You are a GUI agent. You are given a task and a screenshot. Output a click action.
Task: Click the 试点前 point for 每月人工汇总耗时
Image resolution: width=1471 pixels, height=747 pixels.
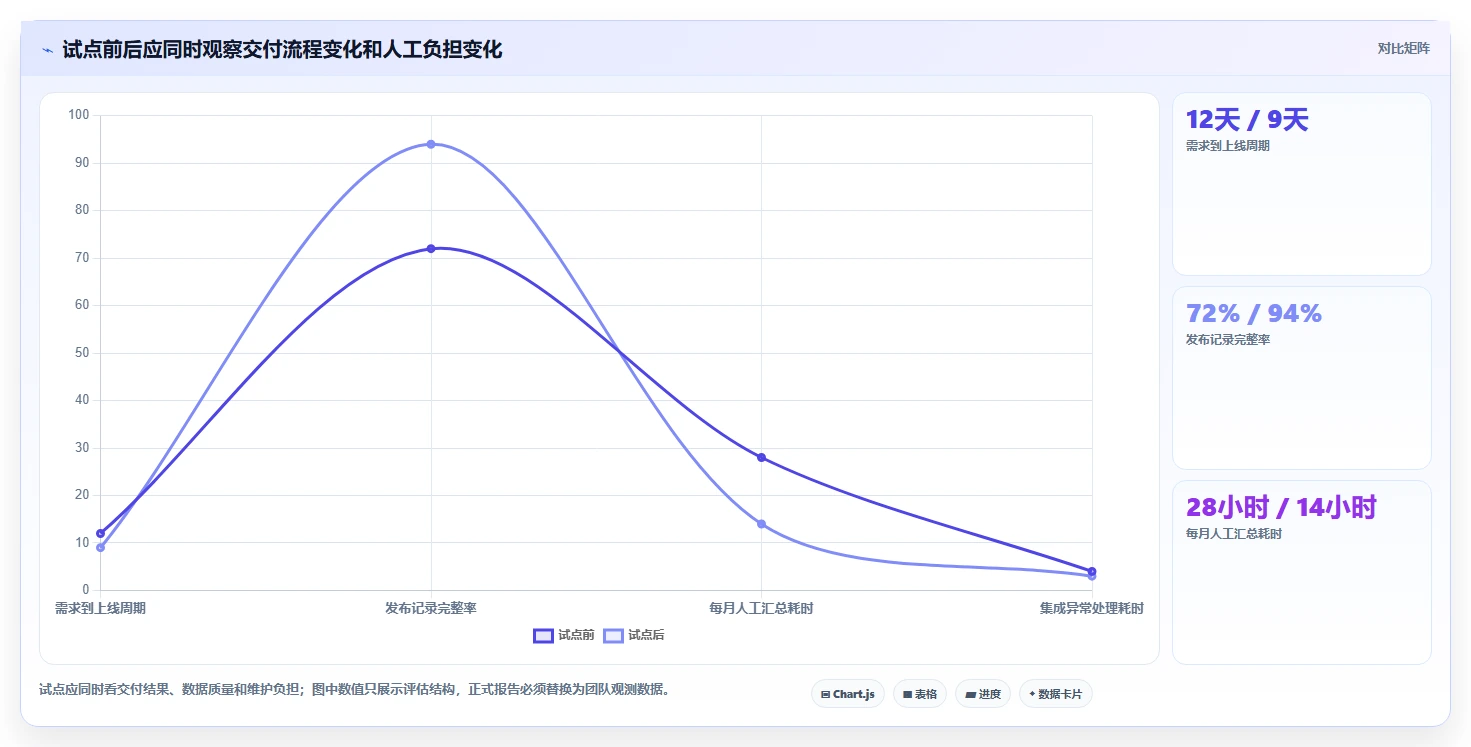tap(761, 457)
